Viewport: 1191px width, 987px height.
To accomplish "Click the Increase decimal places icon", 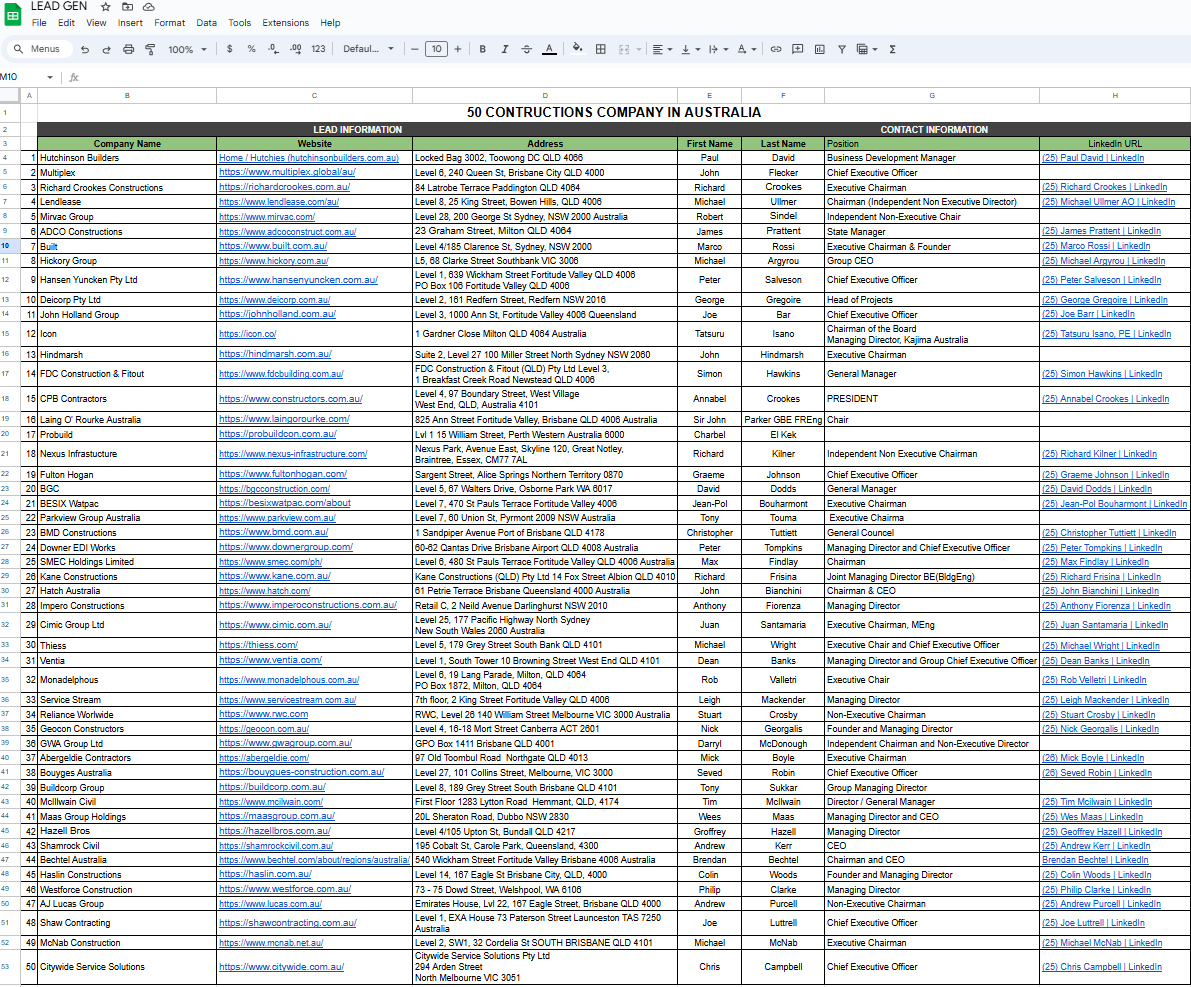I will click(x=296, y=48).
